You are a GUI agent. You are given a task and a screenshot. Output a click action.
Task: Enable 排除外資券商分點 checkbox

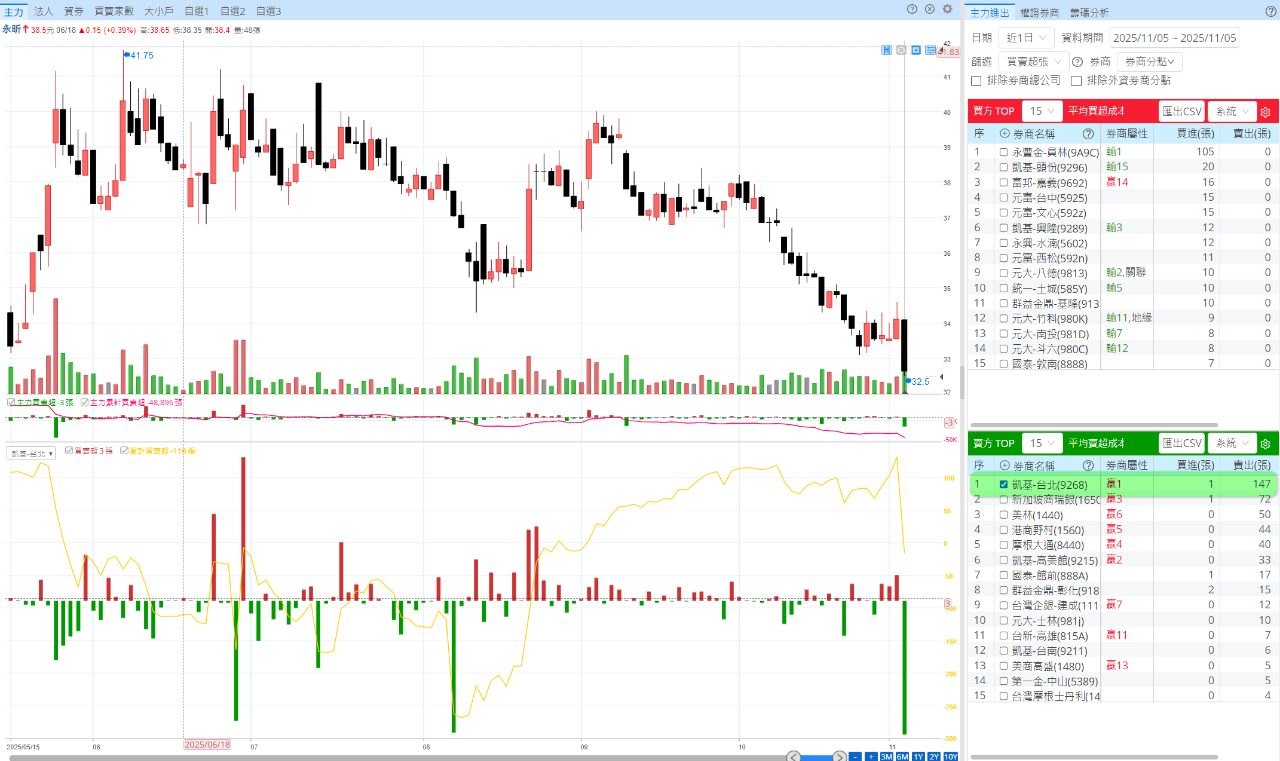(1077, 80)
